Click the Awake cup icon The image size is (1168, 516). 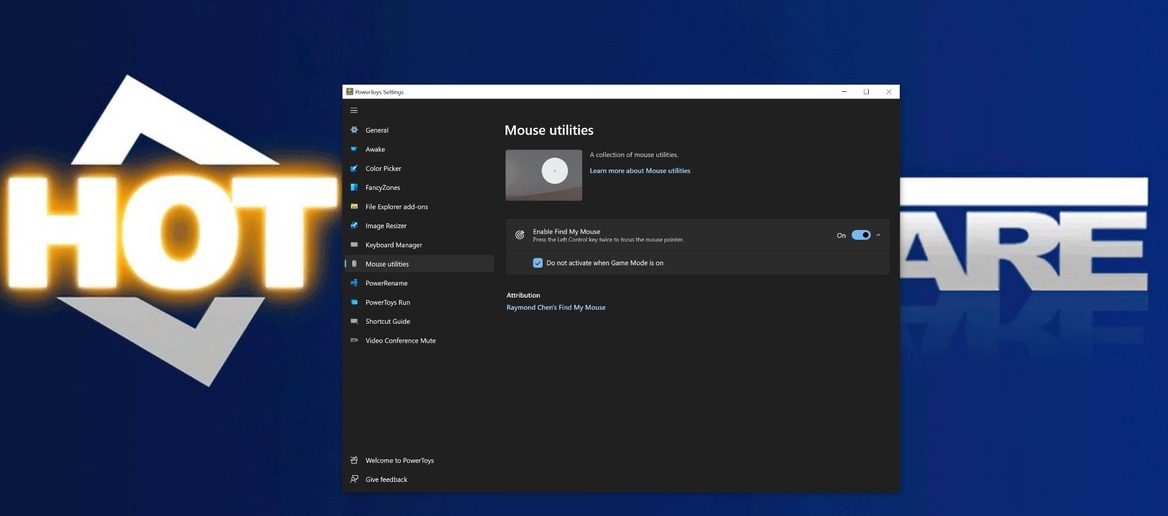[354, 149]
